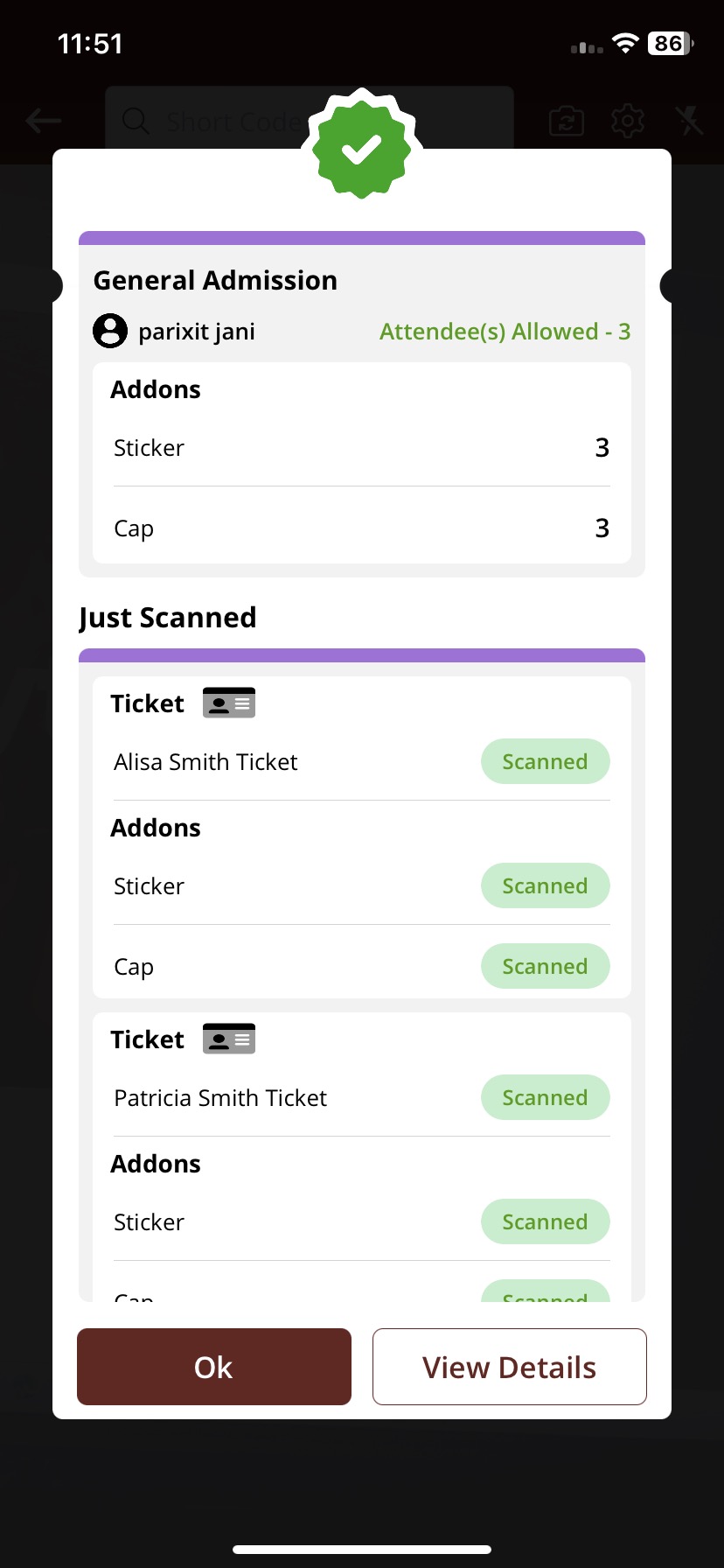Switch camera with the flip icon

tap(567, 121)
